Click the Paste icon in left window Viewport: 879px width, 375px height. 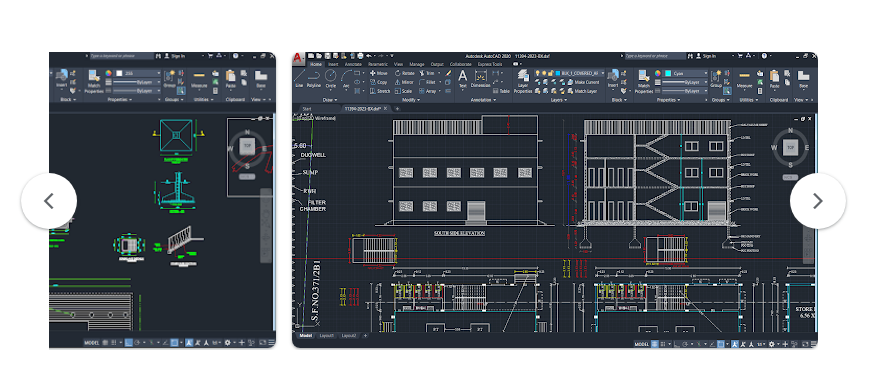click(x=230, y=79)
